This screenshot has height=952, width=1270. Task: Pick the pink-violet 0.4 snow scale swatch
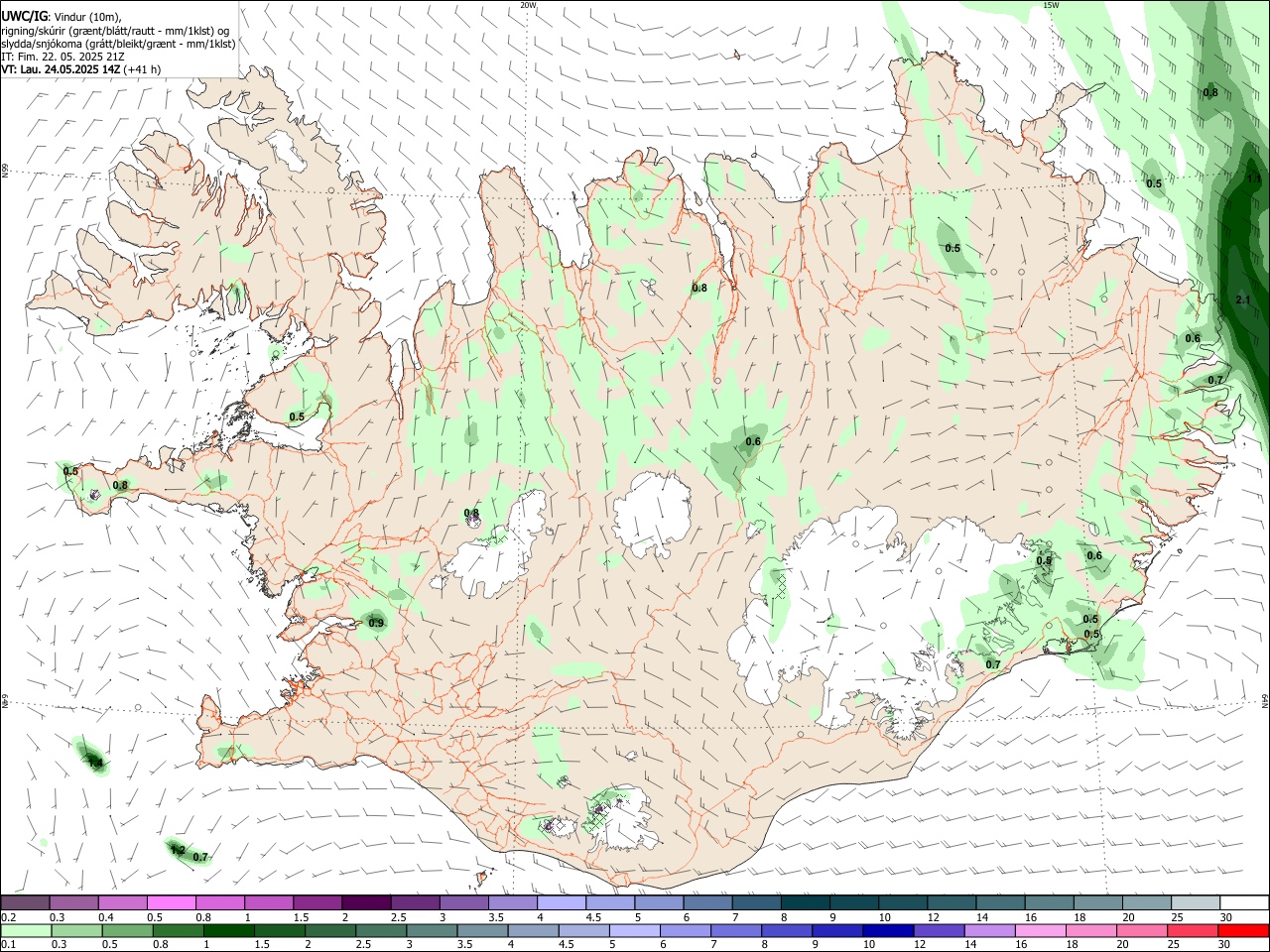pos(122,902)
